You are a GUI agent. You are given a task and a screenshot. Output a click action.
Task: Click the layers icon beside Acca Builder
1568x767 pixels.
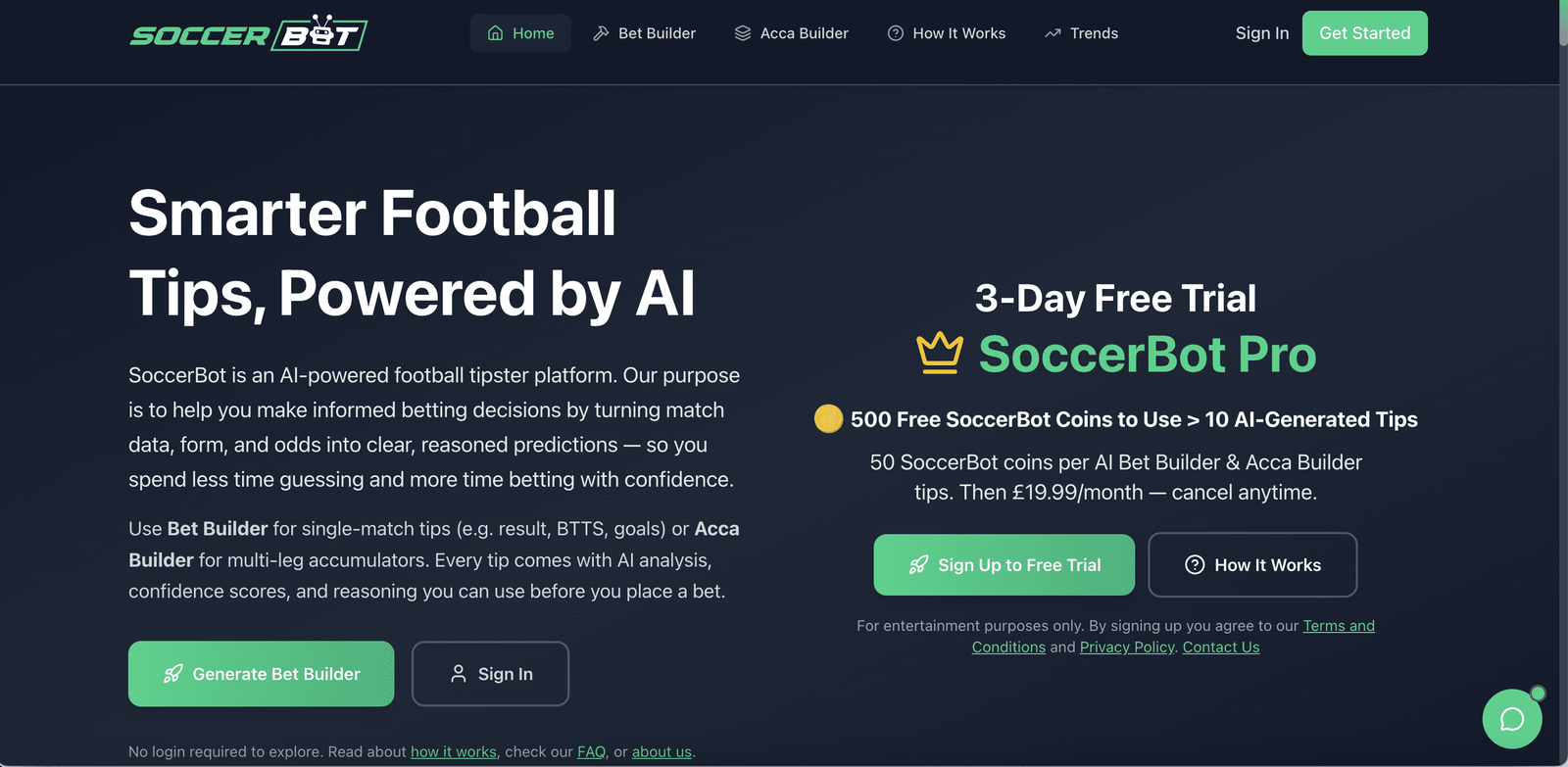click(743, 33)
